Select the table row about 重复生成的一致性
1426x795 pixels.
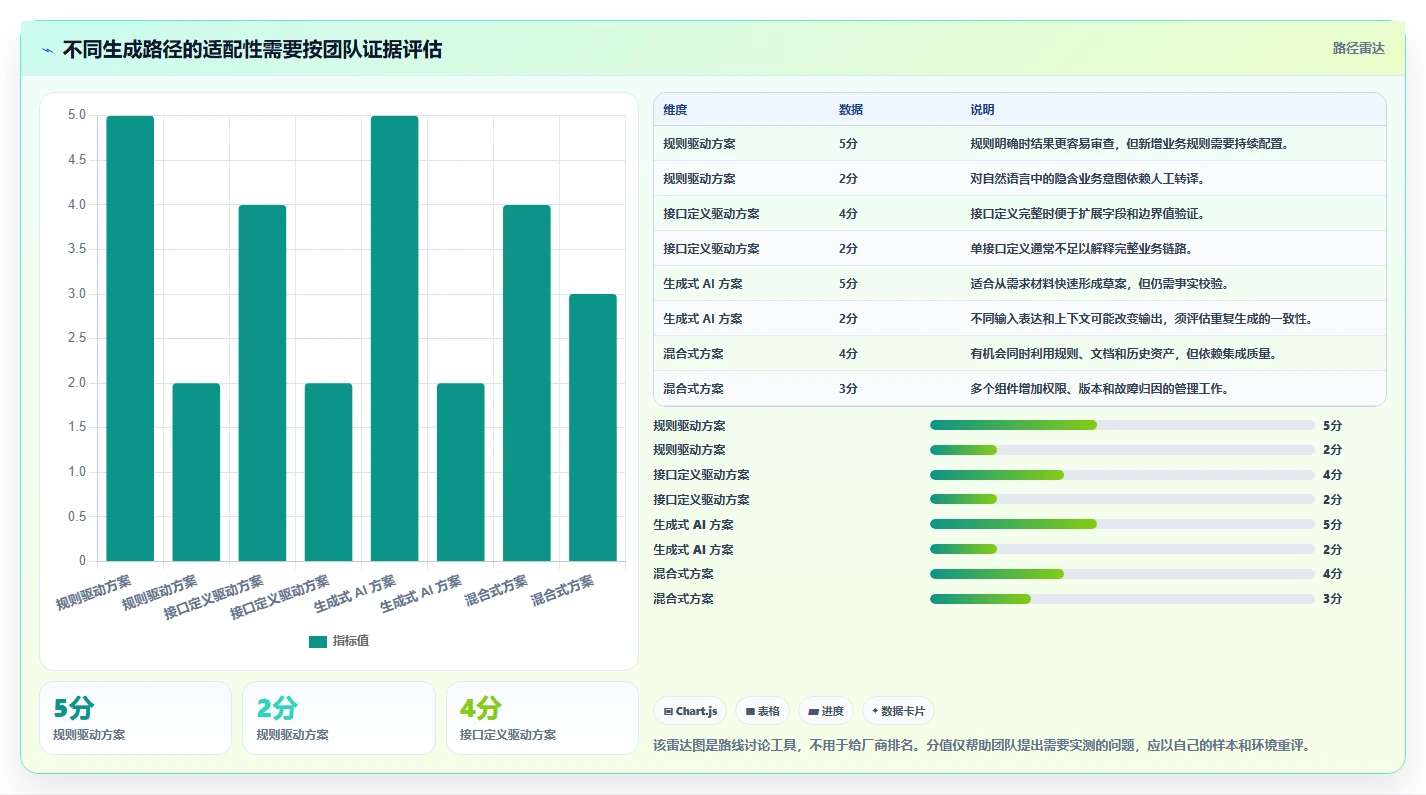click(x=1020, y=319)
